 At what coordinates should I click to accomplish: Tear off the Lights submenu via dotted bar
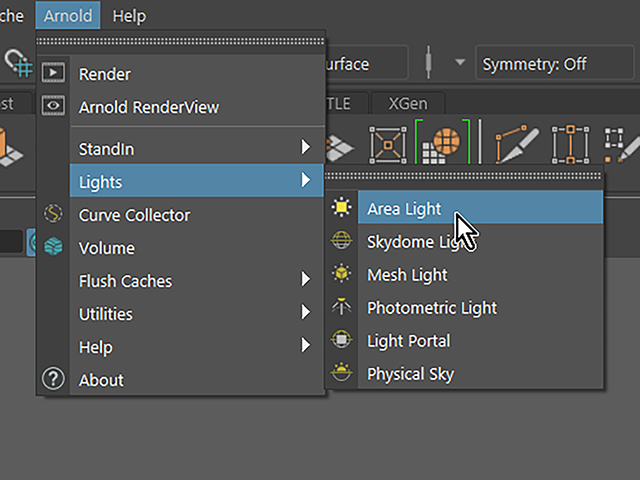(x=463, y=176)
